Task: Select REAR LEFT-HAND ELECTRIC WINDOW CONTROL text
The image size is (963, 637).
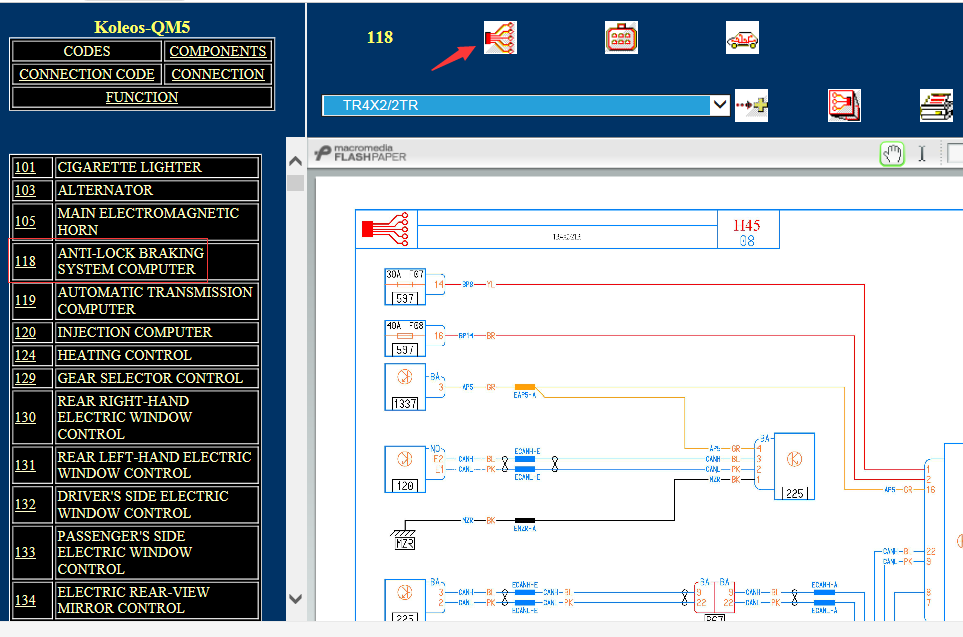Action: click(154, 465)
